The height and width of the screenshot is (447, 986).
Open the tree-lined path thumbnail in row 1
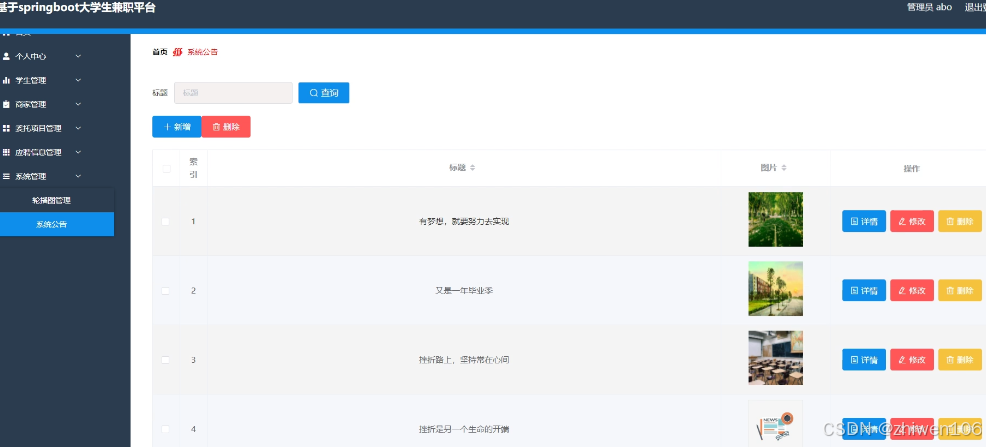click(775, 219)
